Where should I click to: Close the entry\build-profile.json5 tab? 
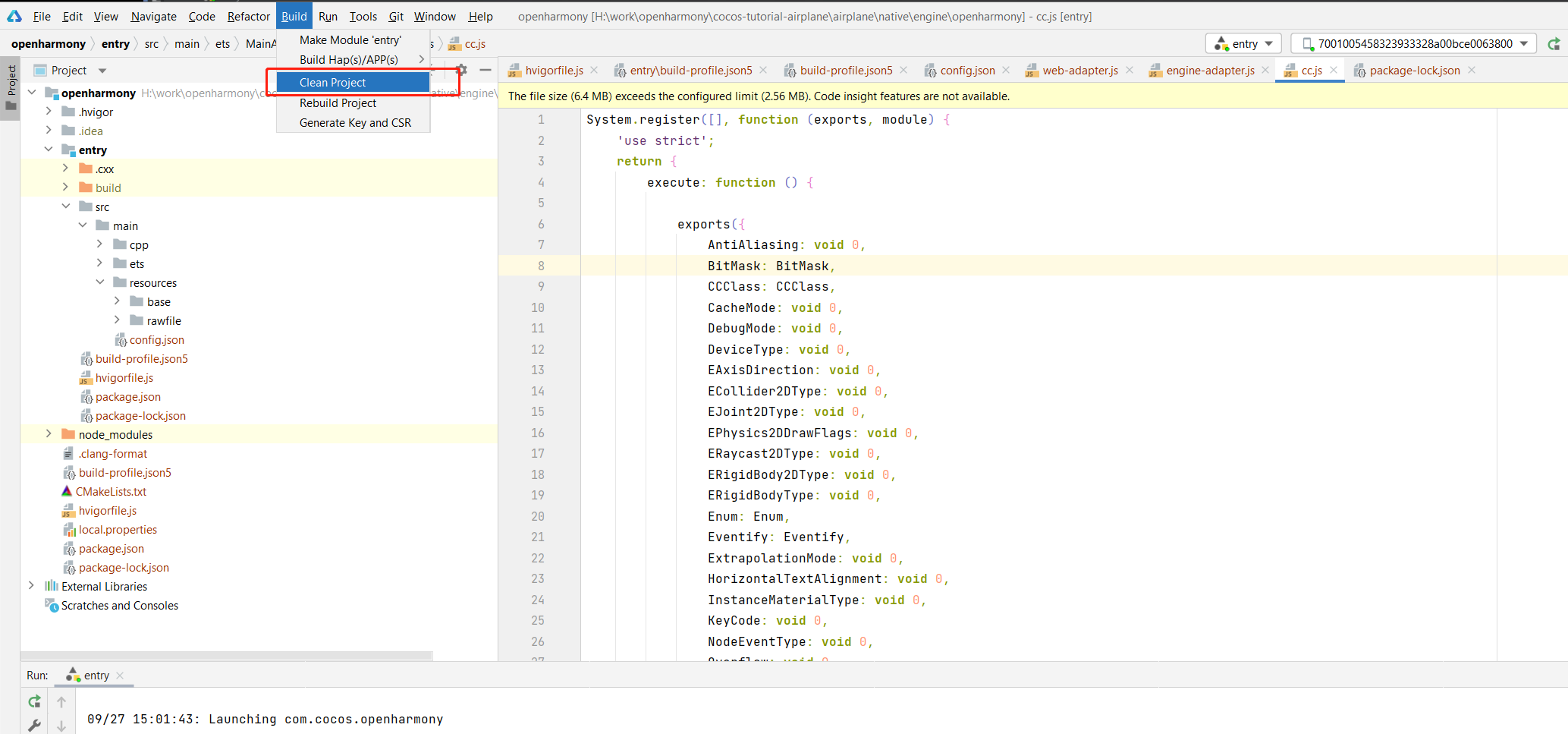tap(763, 70)
